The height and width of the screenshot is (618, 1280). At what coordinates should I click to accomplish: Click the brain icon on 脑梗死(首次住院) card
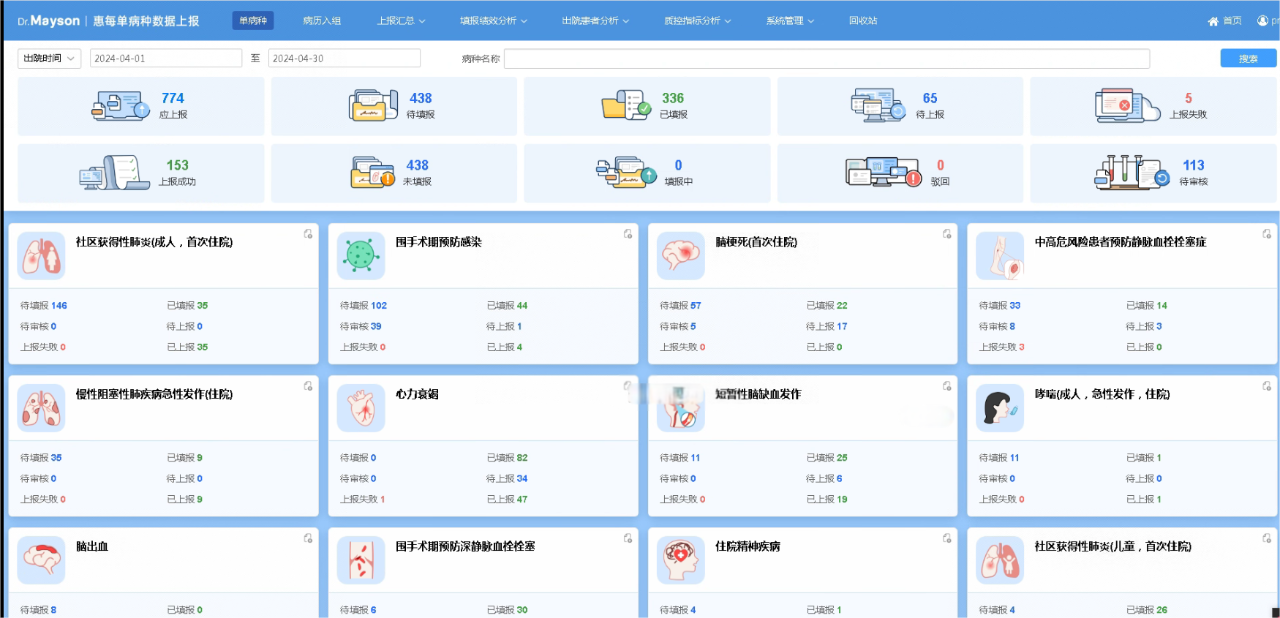point(680,256)
